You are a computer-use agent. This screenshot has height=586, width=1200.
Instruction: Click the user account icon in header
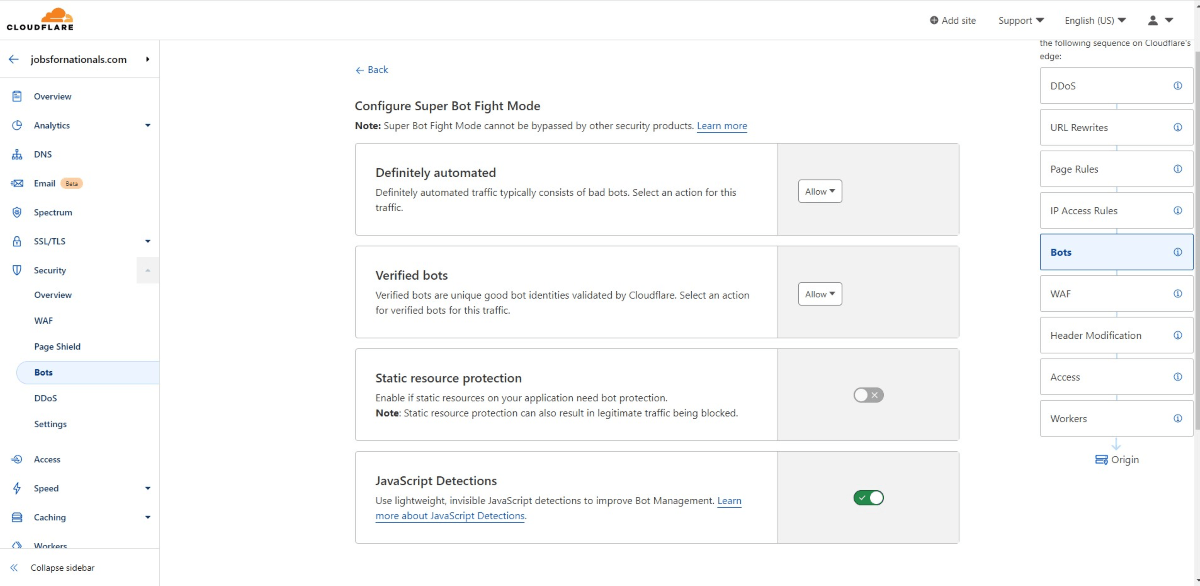[x=1153, y=20]
